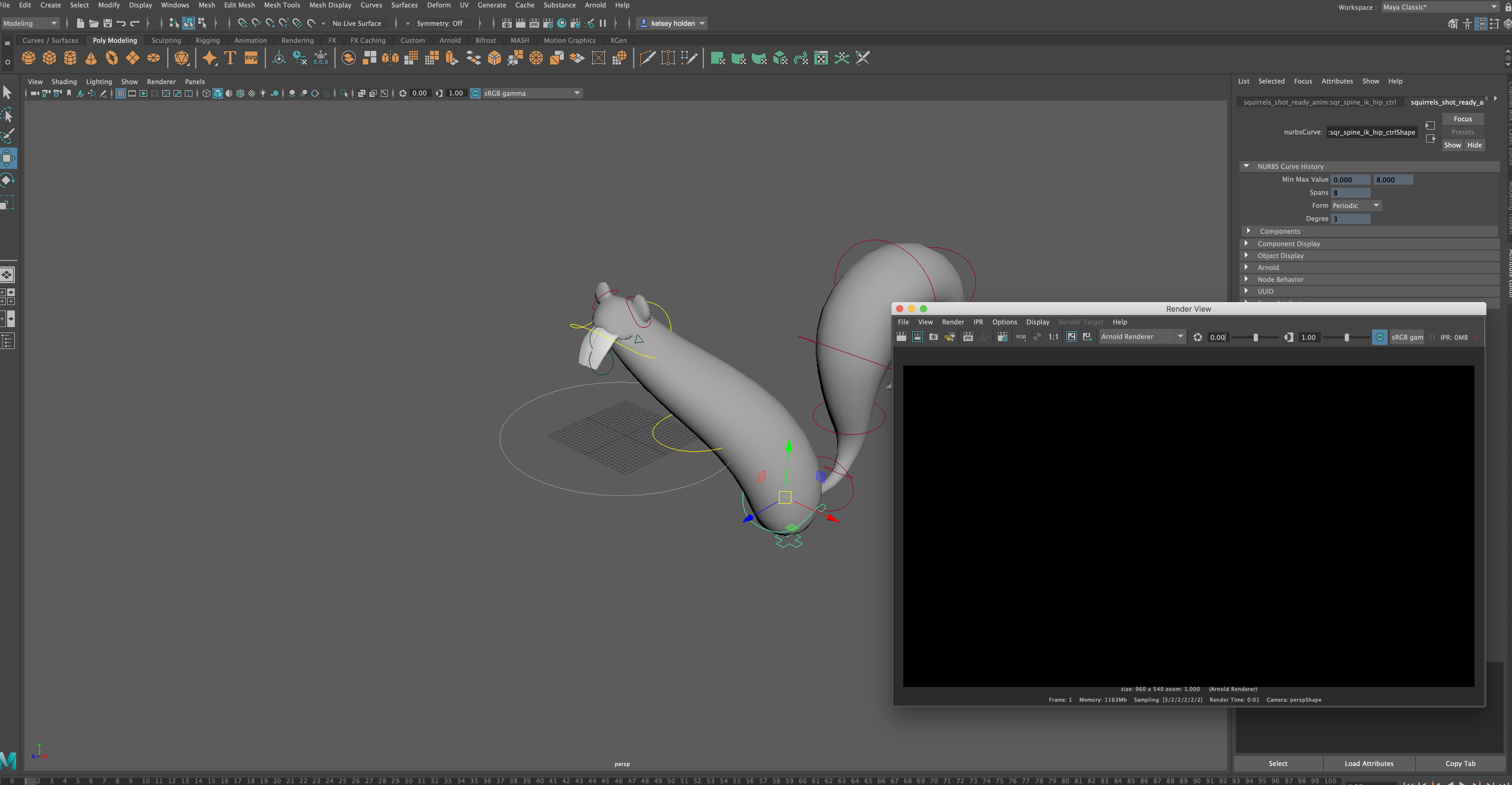Screen dimensions: 1512x785
Task: Click the polygon Type text tool icon
Action: coord(230,58)
